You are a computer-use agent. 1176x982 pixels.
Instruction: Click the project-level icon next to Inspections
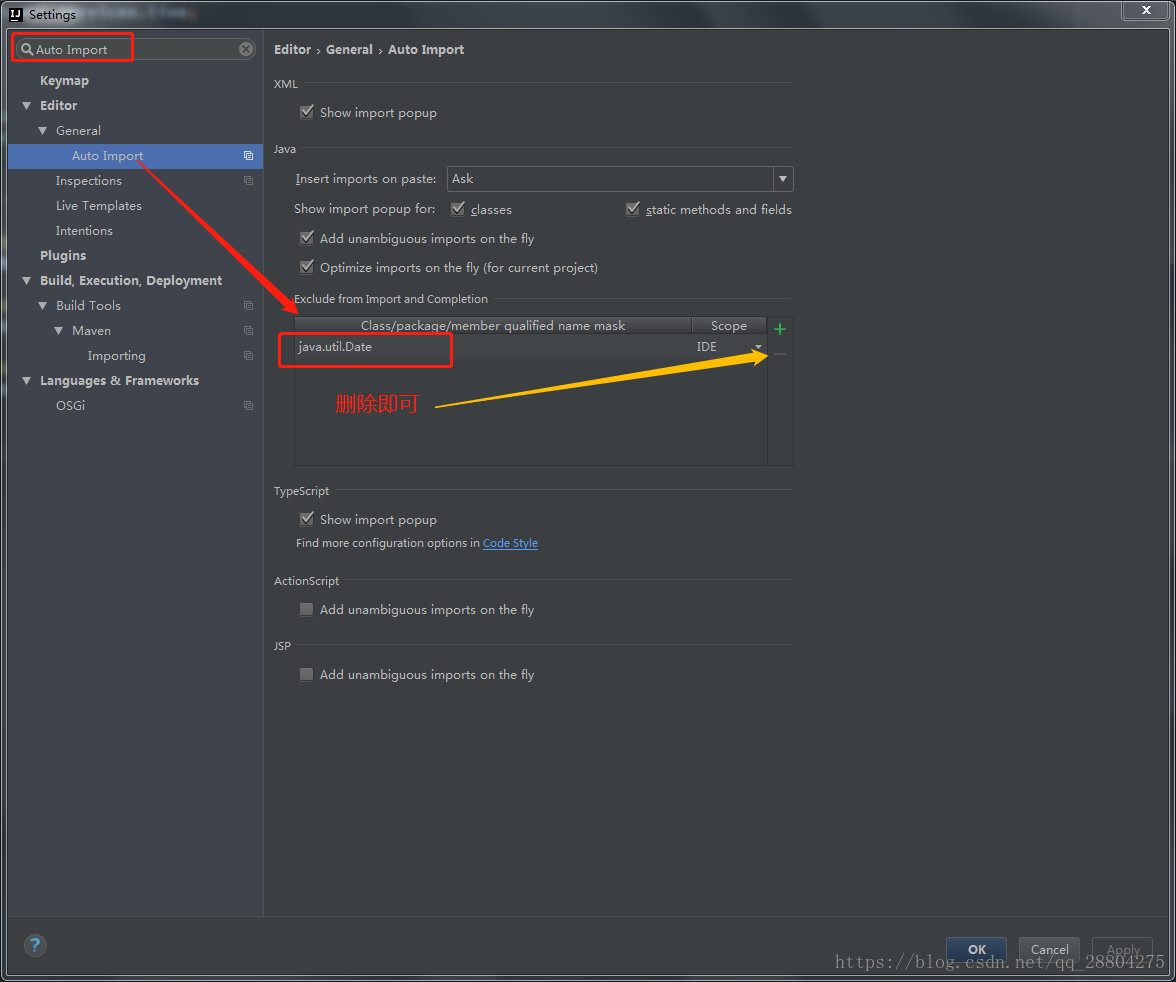tap(248, 181)
